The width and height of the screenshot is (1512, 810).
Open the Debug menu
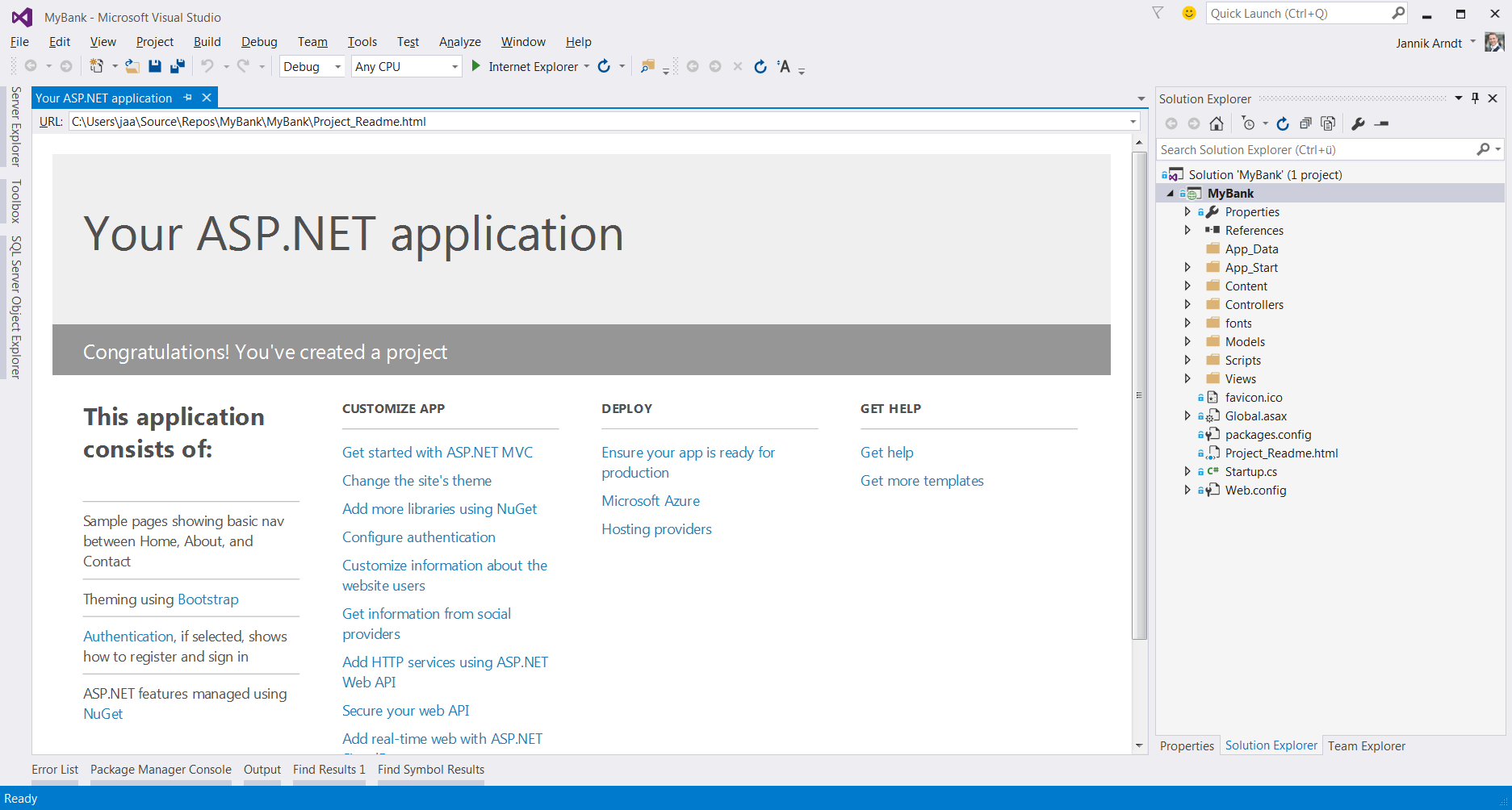tap(259, 42)
